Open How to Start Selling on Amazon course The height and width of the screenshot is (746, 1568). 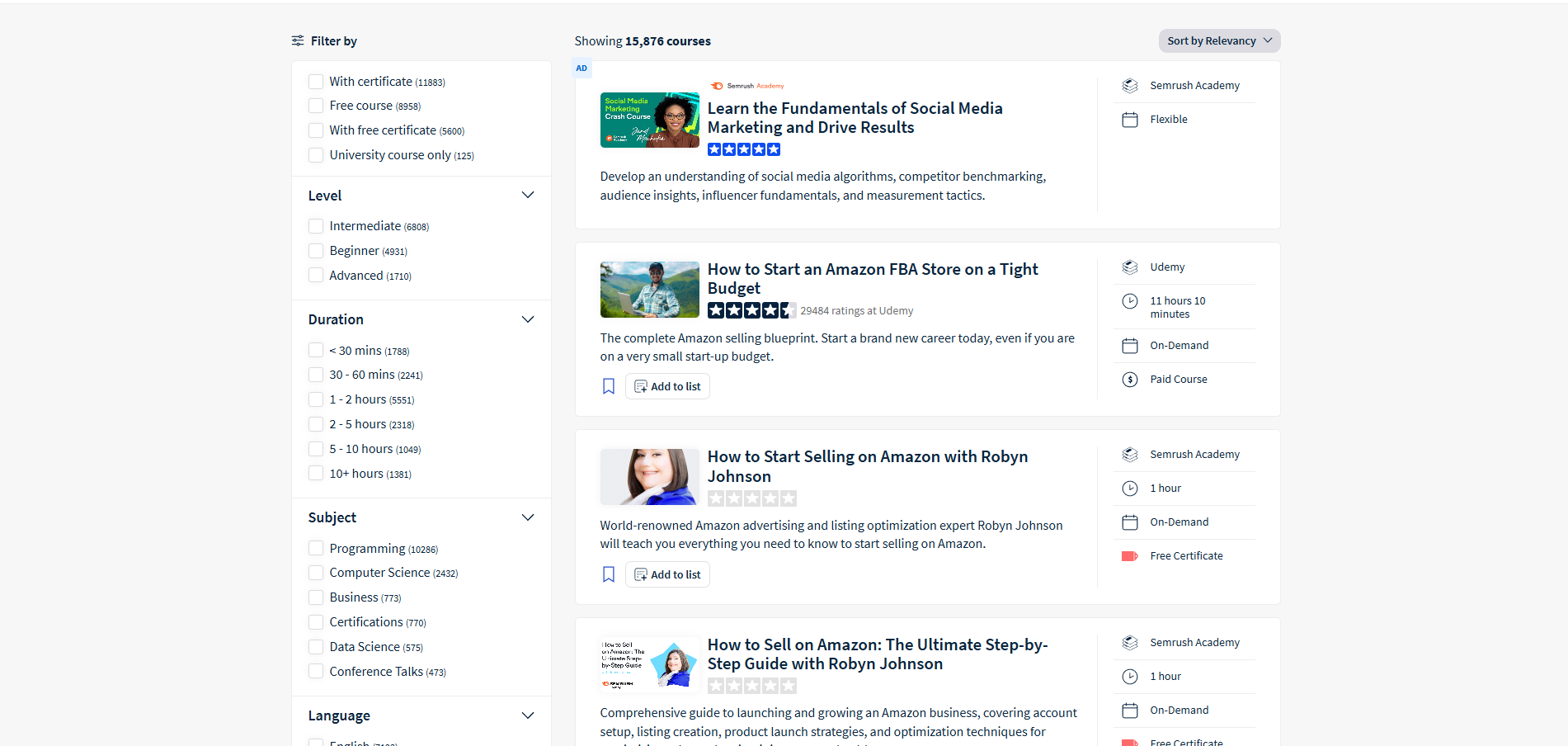point(868,466)
